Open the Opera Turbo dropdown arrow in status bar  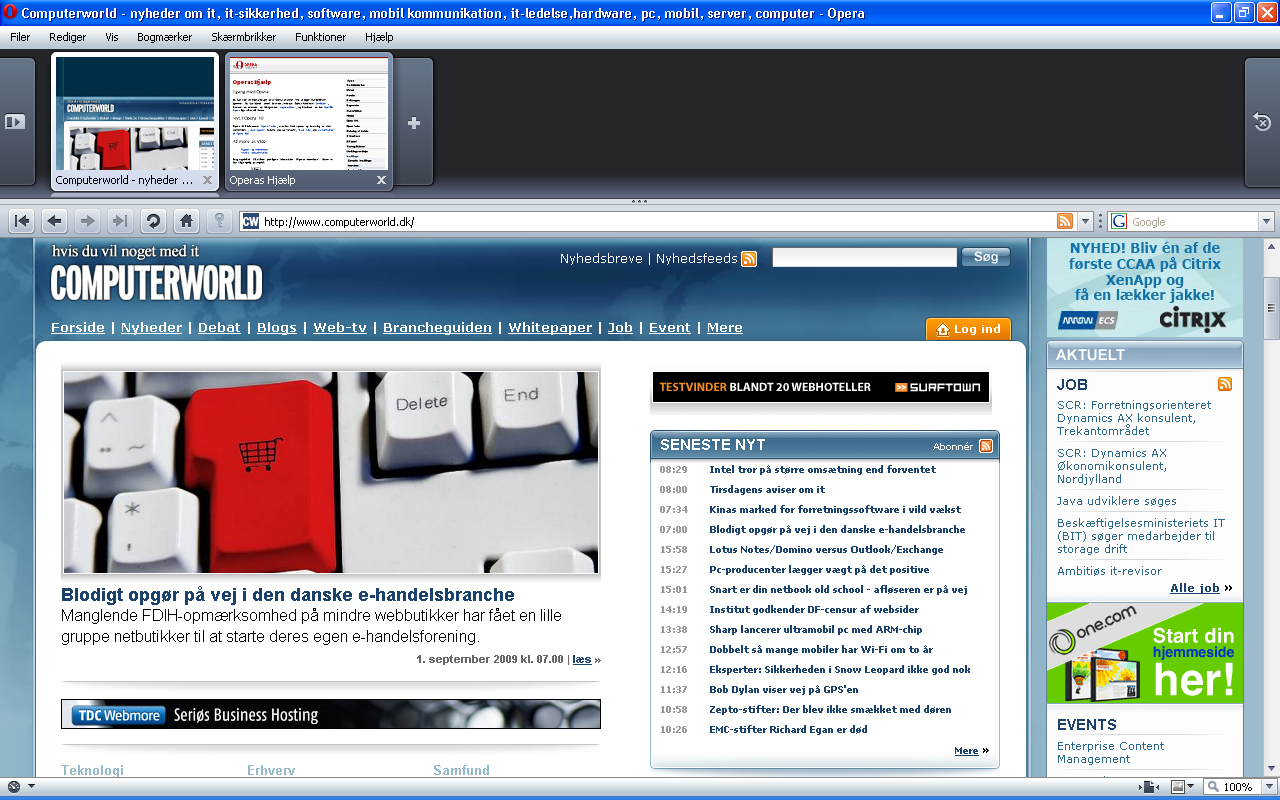[x=31, y=786]
